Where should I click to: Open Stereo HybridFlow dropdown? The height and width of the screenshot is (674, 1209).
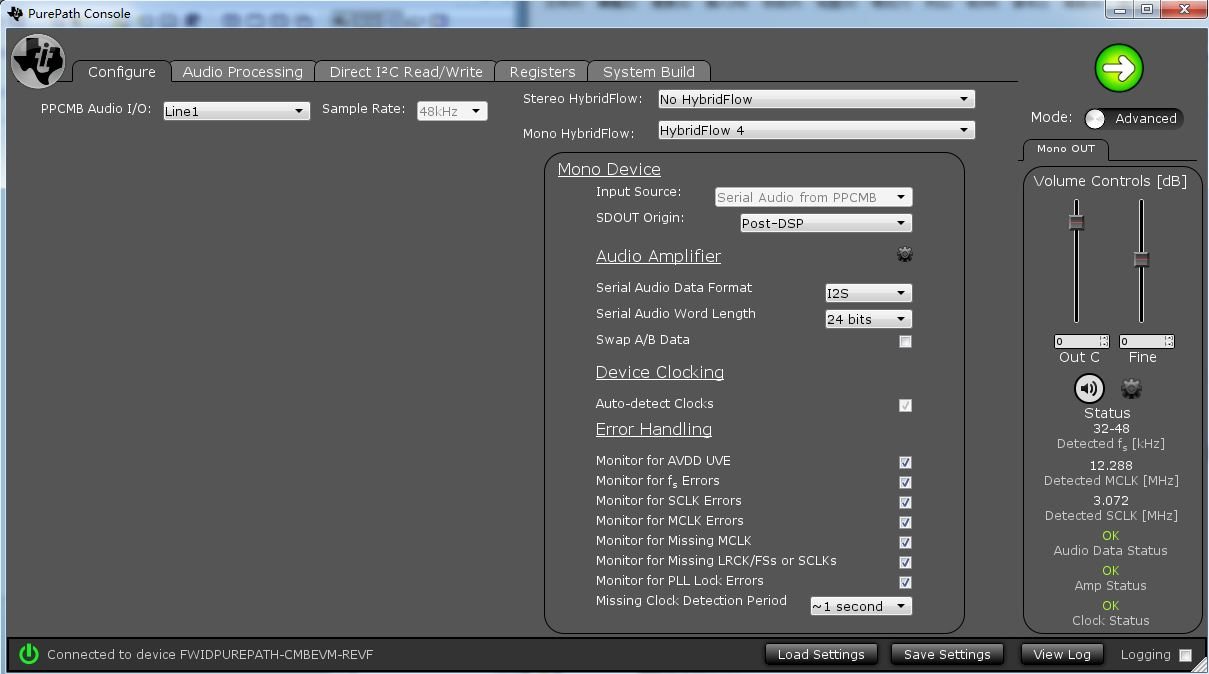coord(816,99)
